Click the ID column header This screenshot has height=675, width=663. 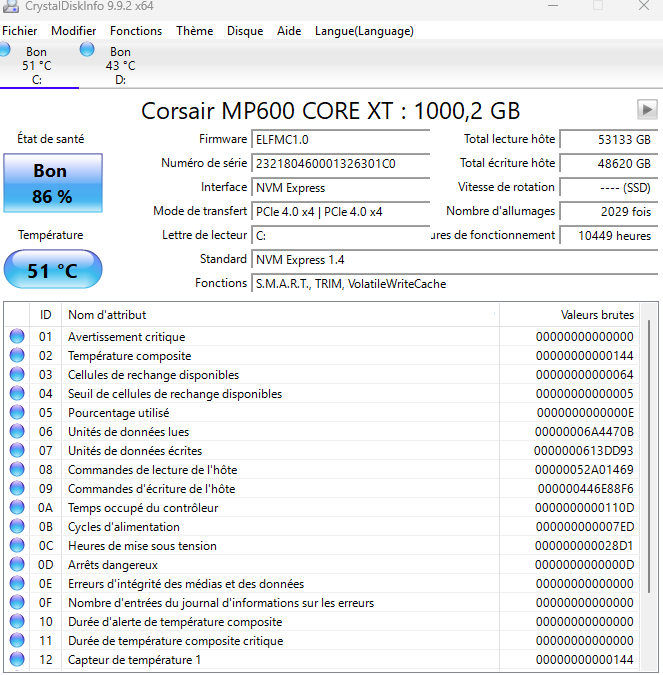click(x=46, y=315)
